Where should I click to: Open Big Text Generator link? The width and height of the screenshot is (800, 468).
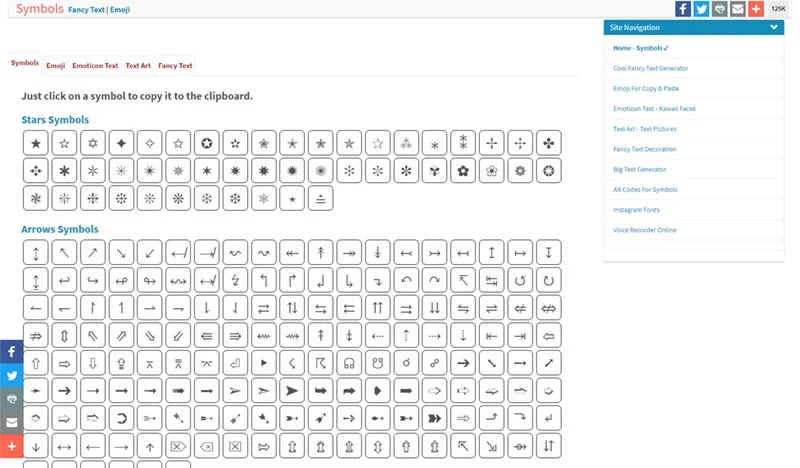pos(639,169)
